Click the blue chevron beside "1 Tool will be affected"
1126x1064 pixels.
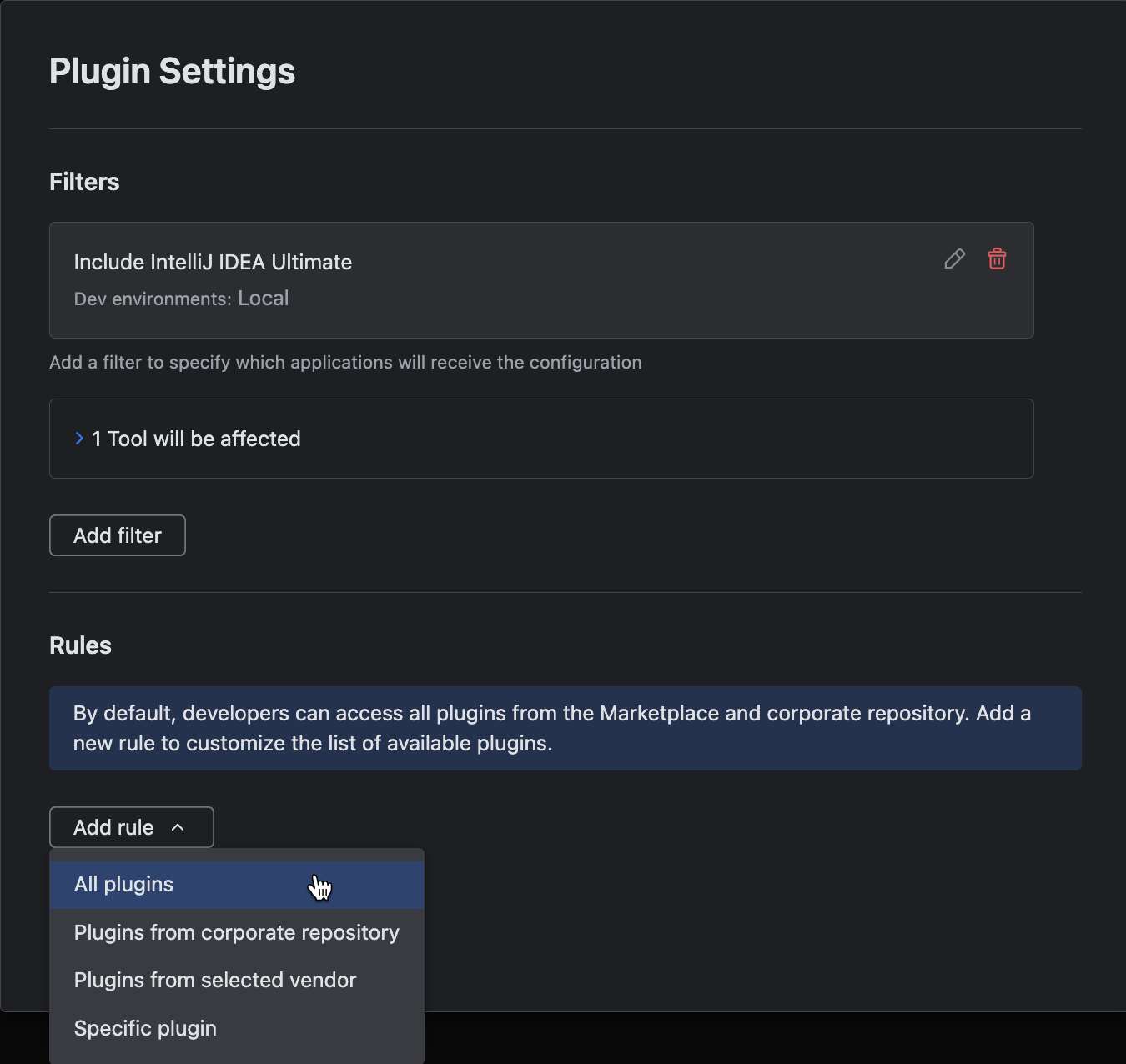tap(79, 438)
